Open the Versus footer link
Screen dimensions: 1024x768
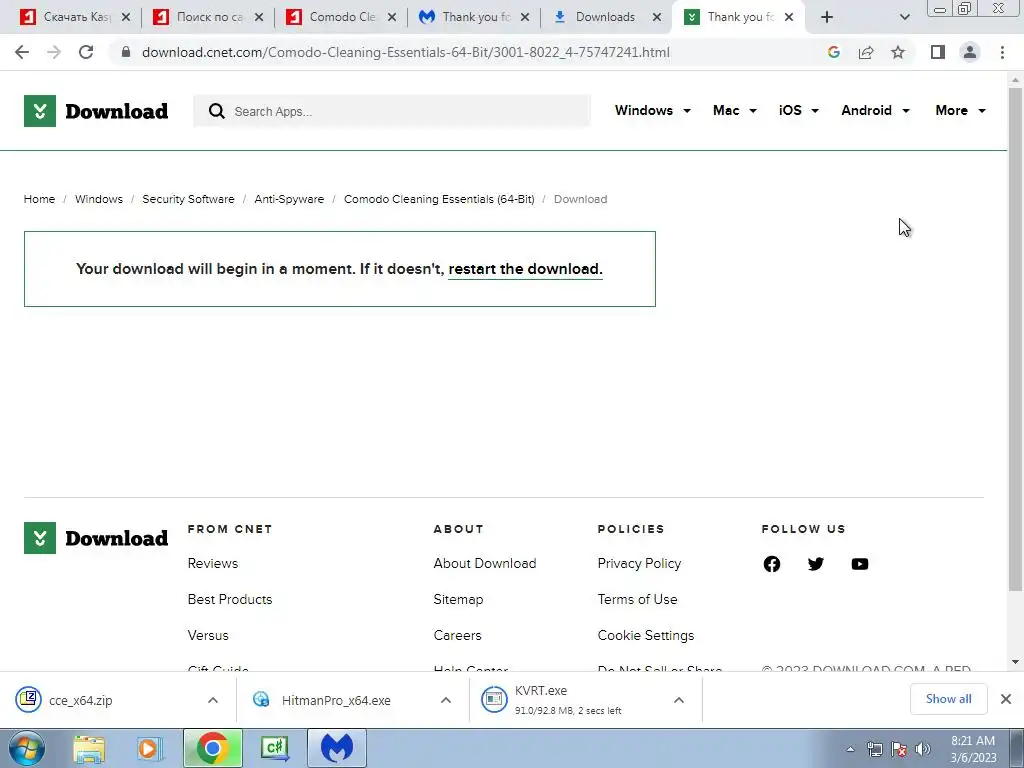click(x=208, y=635)
